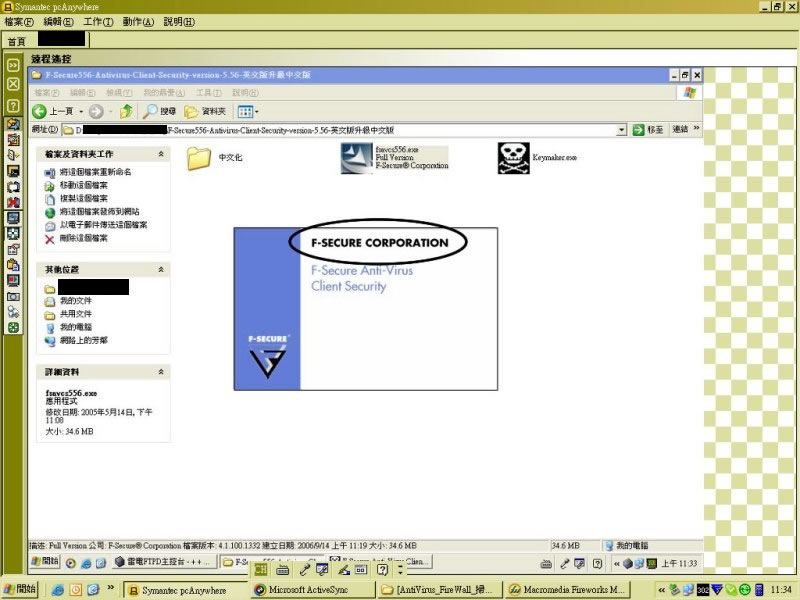Click the 34.6 MB size in the Explorer status bar
This screenshot has width=800, height=600.
click(565, 545)
